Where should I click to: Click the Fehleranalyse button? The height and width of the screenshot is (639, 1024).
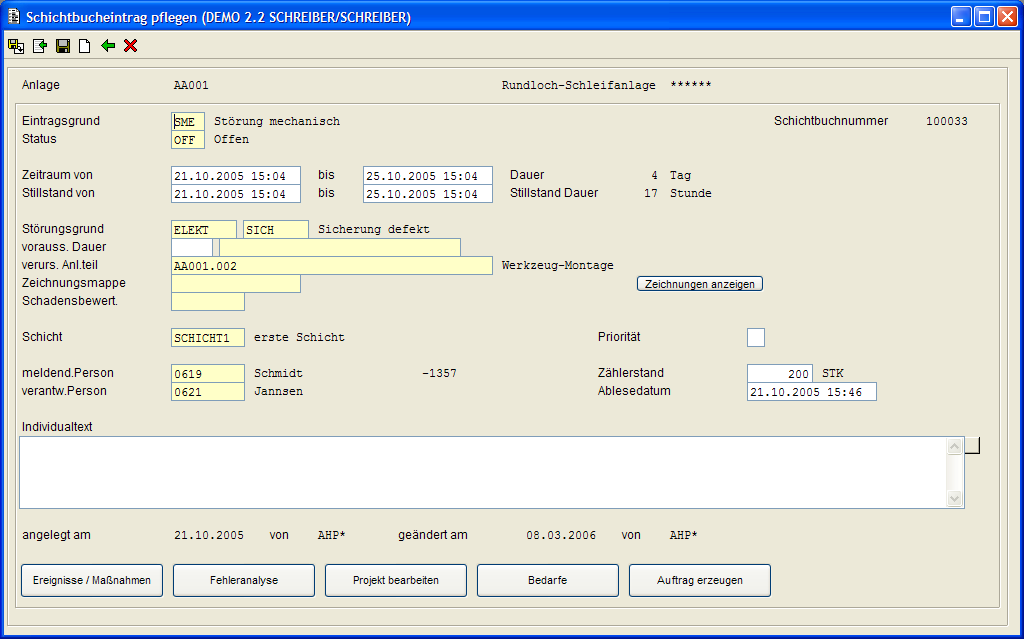(x=244, y=580)
